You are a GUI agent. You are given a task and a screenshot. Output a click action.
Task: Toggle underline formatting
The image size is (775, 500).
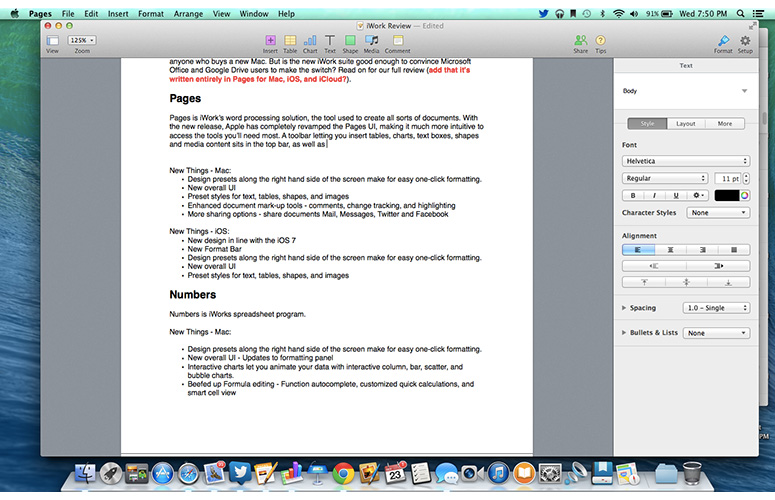tap(676, 196)
